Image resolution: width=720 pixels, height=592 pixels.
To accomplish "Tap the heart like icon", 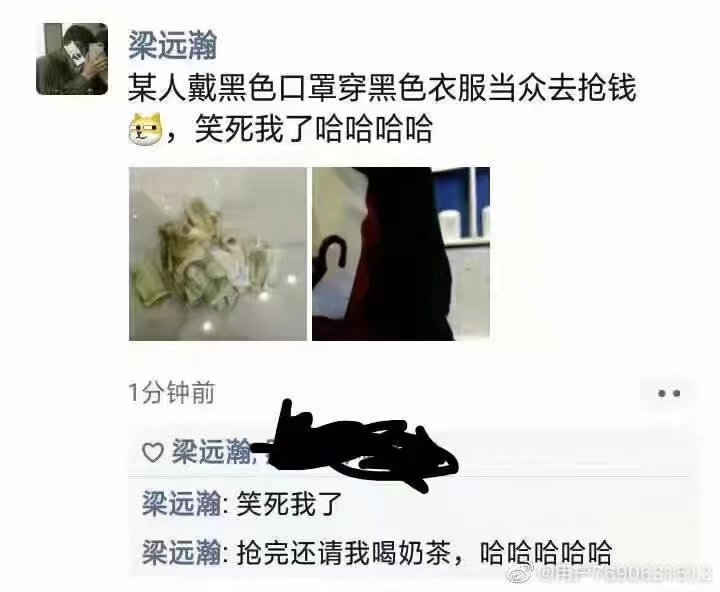I will click(152, 452).
